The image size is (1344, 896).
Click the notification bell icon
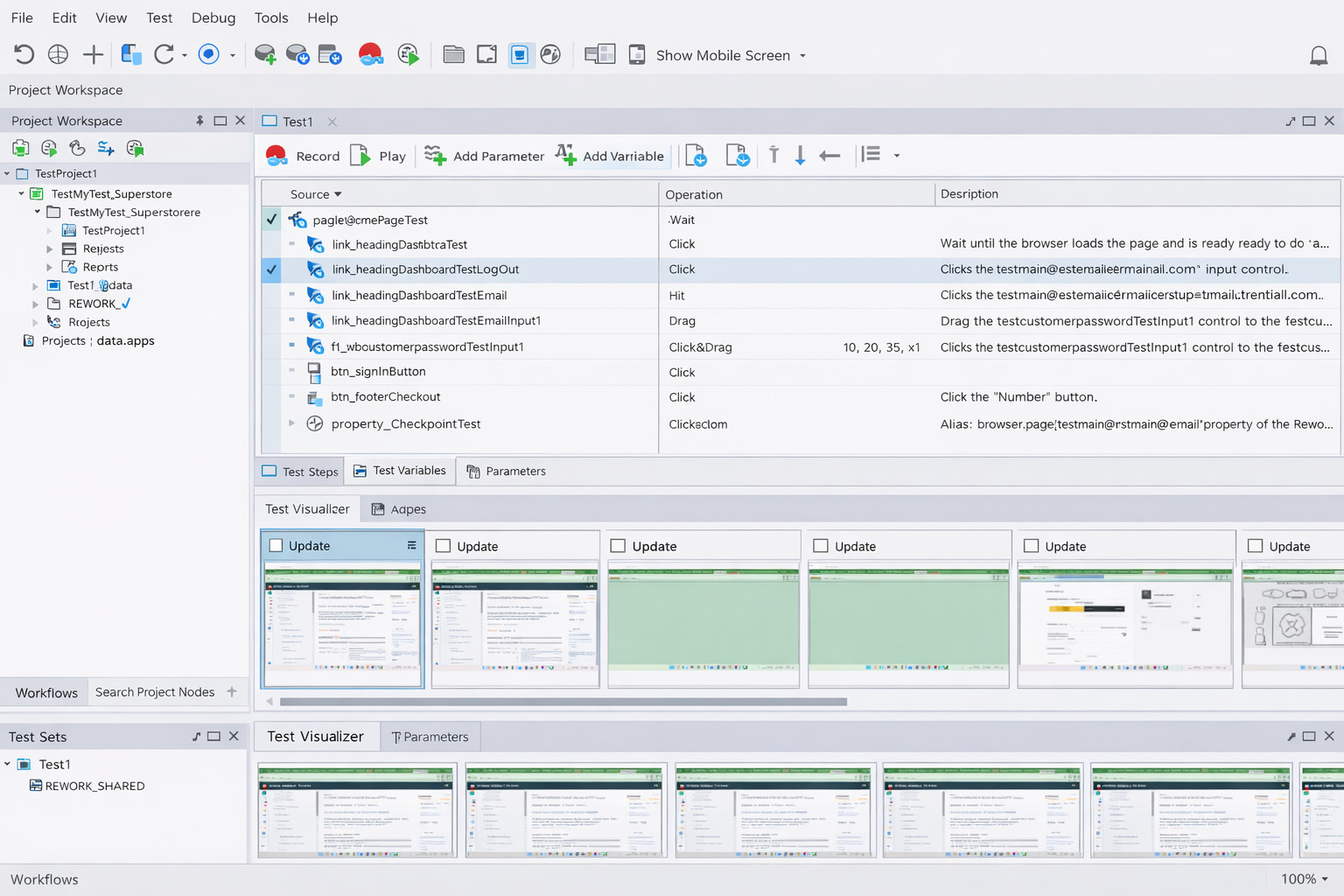pyautogui.click(x=1318, y=56)
